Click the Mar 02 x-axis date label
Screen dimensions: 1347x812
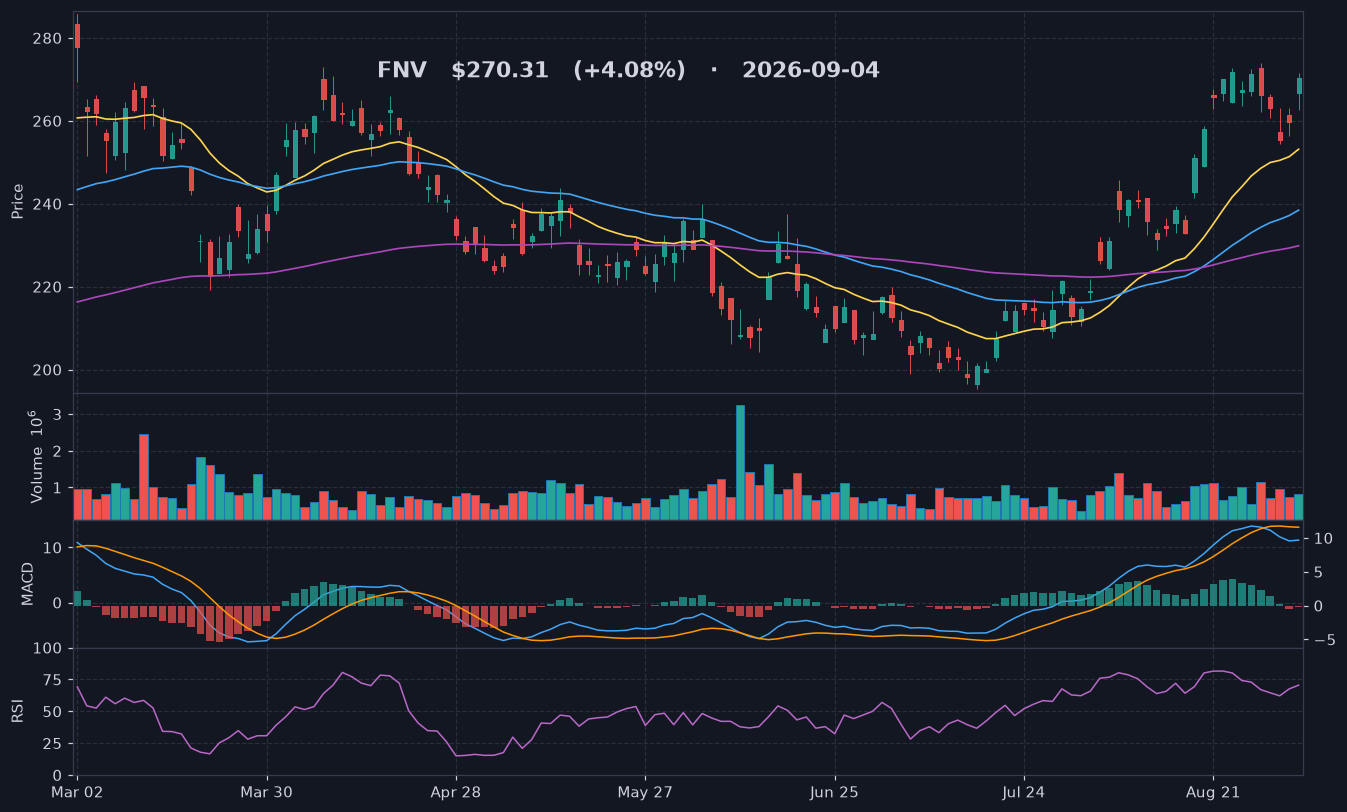point(78,792)
